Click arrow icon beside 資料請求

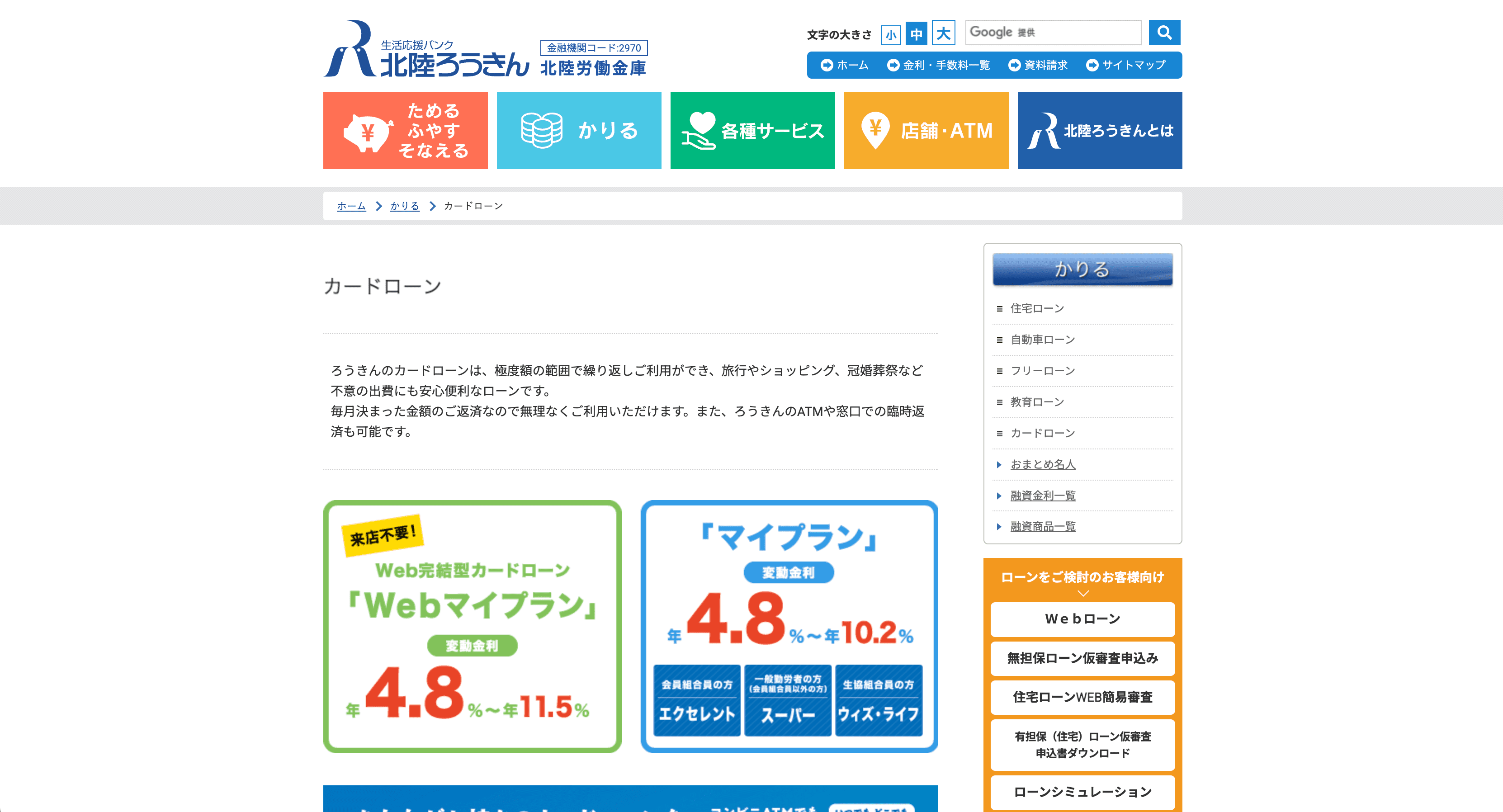(x=1015, y=66)
